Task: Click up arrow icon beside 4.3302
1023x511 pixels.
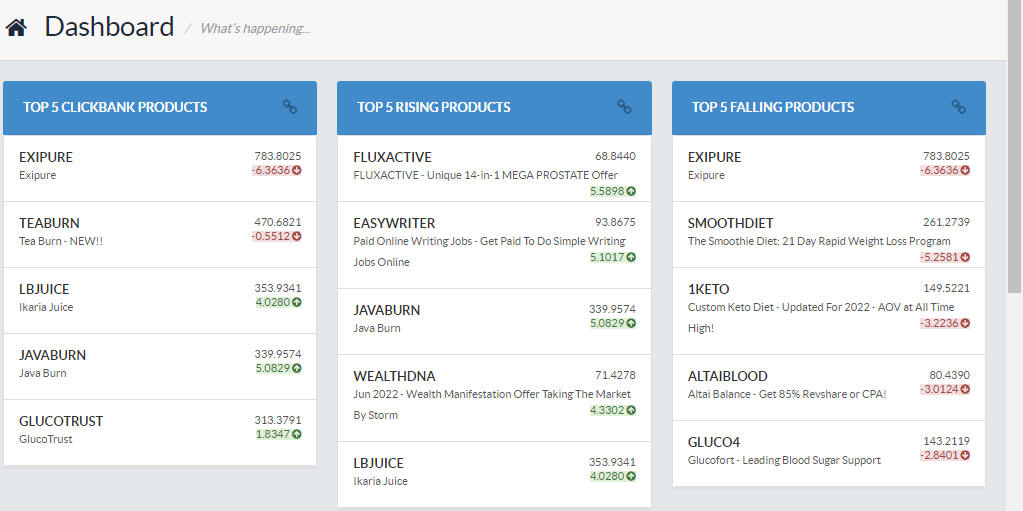Action: pyautogui.click(x=631, y=410)
